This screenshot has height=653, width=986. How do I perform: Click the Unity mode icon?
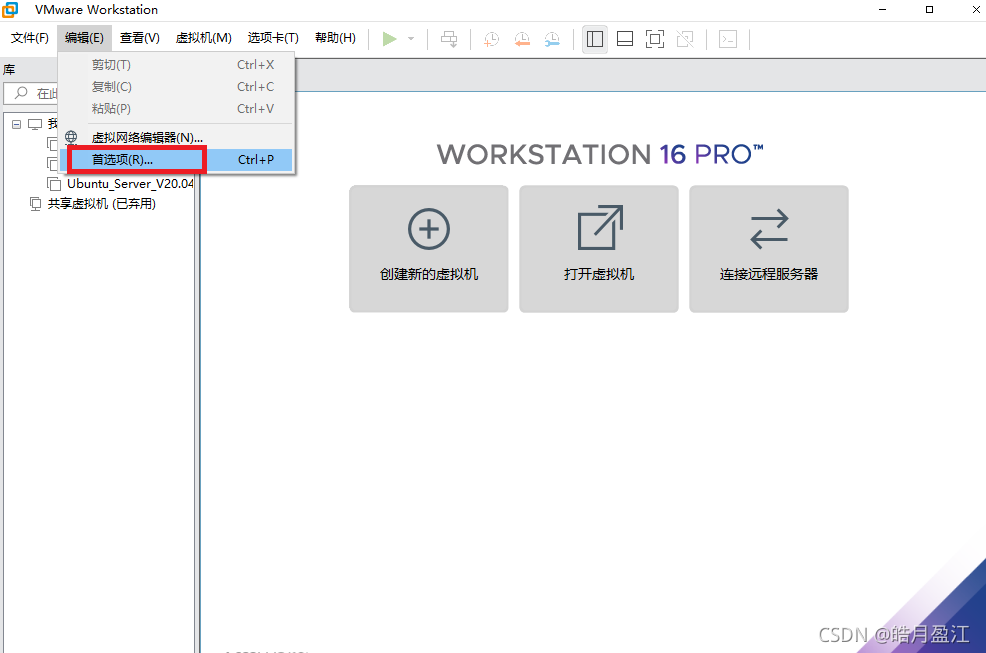click(x=685, y=39)
